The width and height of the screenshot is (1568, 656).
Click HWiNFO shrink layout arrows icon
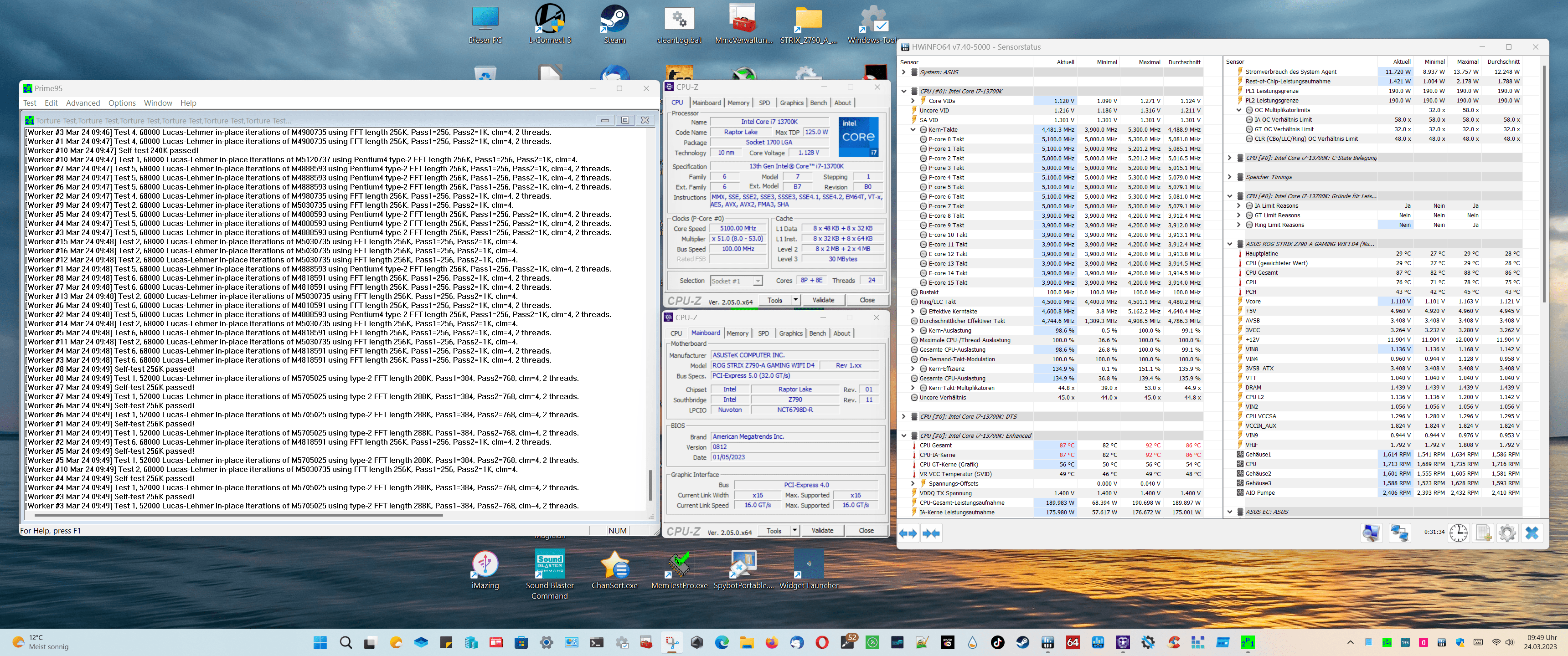(x=931, y=533)
